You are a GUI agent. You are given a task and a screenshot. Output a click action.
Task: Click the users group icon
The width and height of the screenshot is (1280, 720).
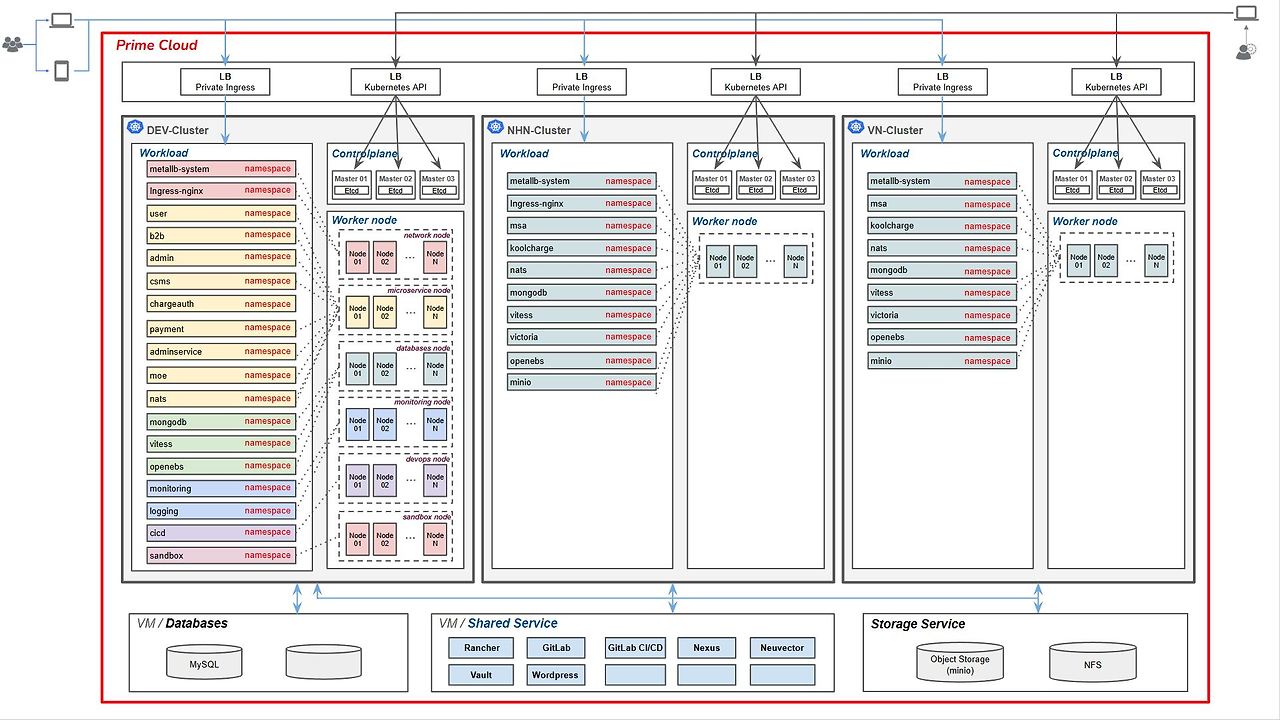point(12,44)
